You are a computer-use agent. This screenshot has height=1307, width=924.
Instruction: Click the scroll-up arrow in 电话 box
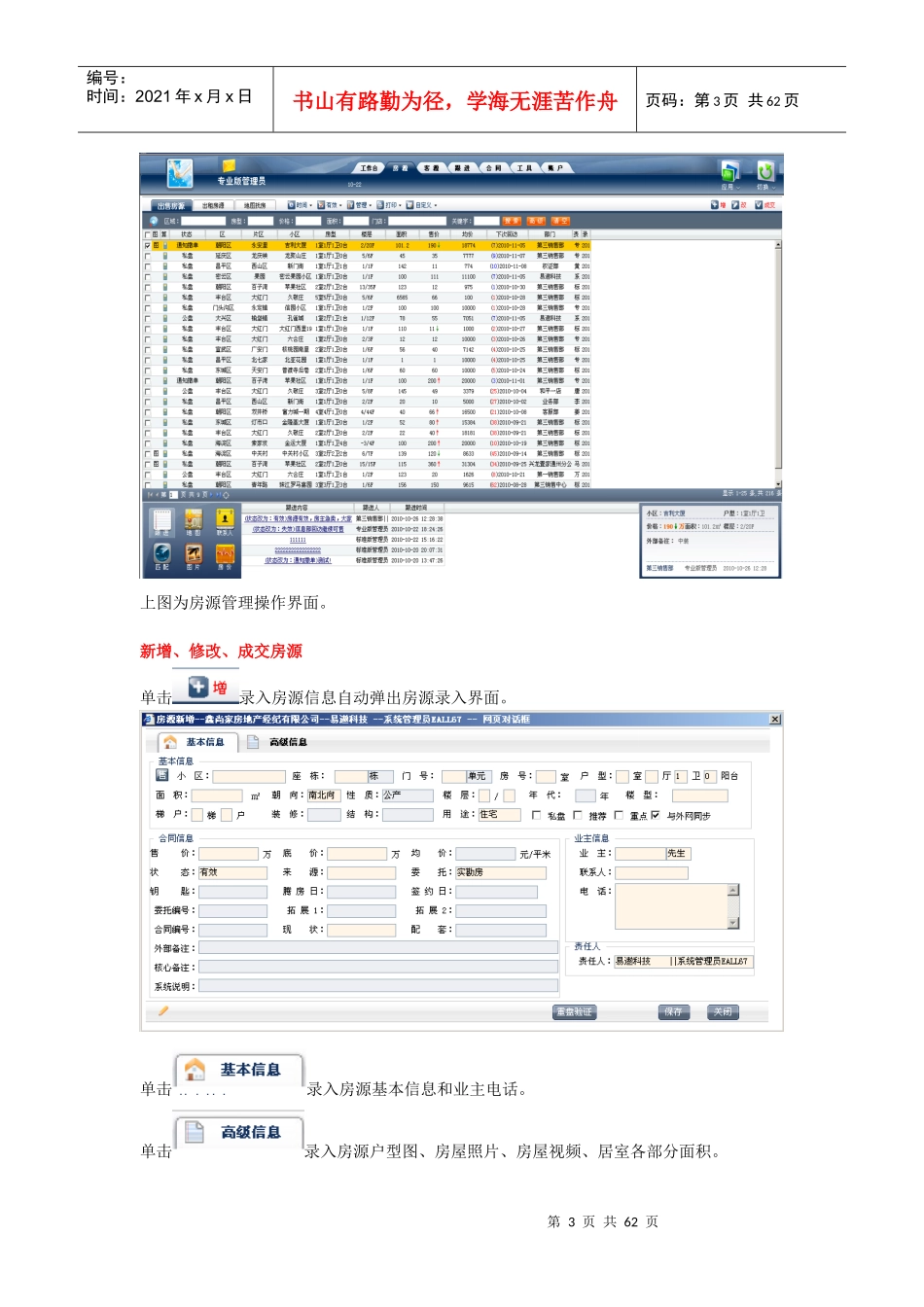click(x=733, y=890)
